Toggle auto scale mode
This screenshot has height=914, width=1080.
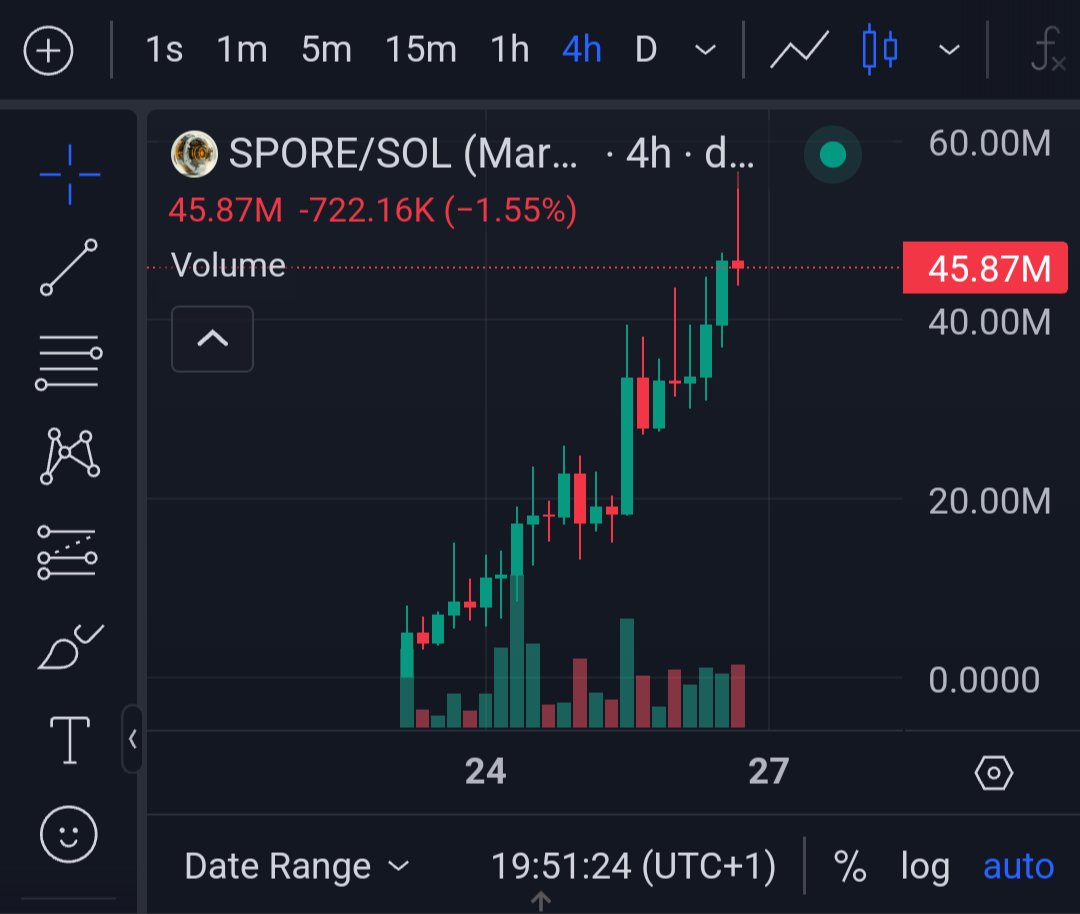pos(1019,866)
